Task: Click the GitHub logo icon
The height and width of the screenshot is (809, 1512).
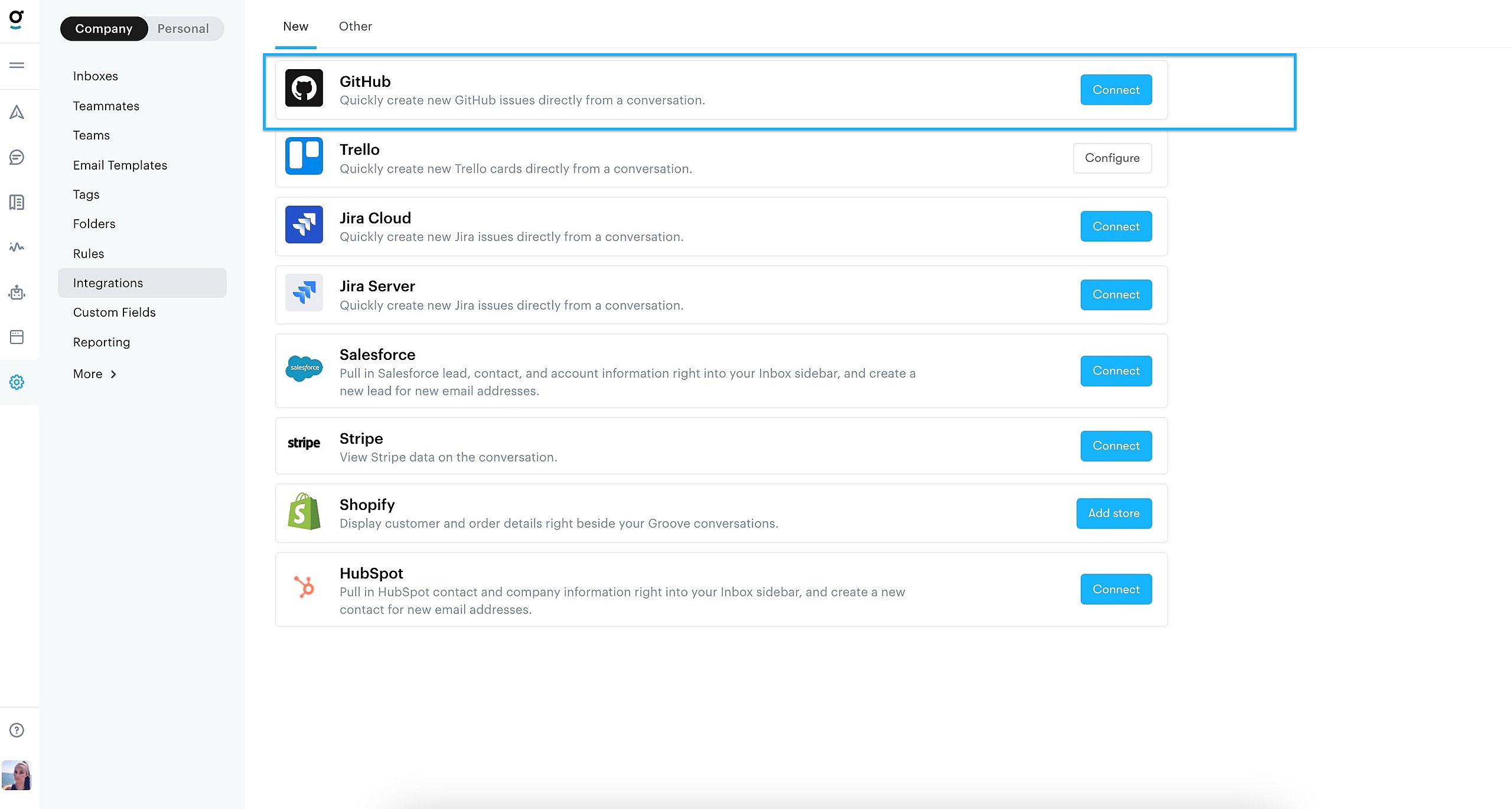Action: 304,88
